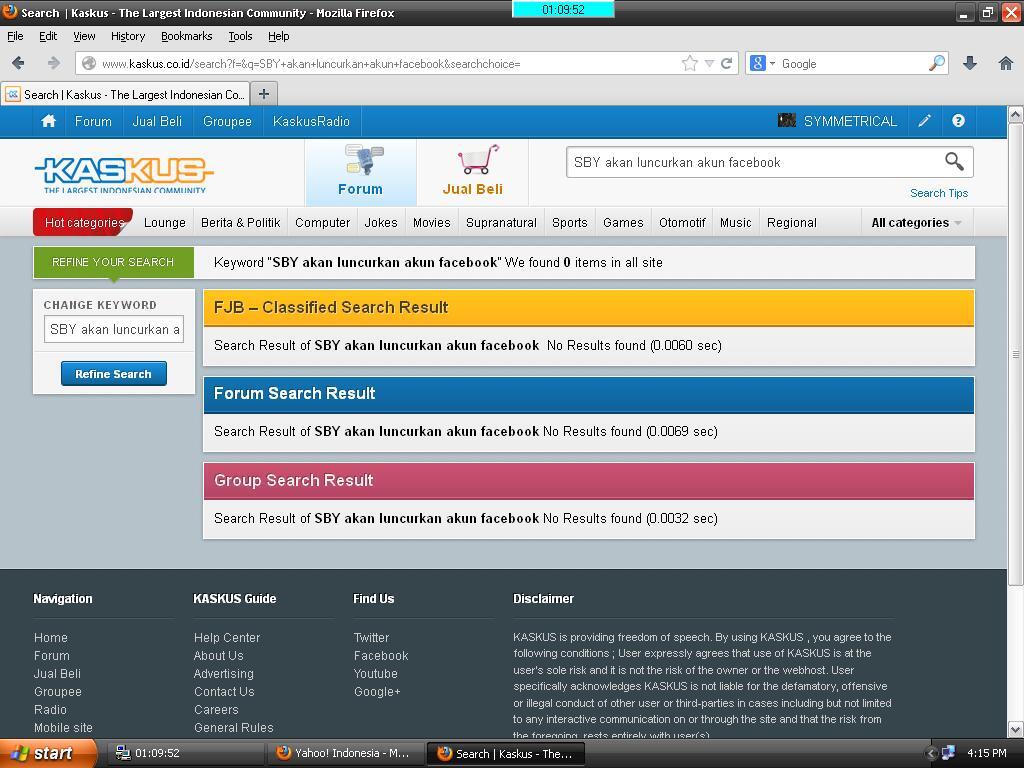Screen dimensions: 1024x768
Task: Open URL history dropdown arrow
Action: 709,64
